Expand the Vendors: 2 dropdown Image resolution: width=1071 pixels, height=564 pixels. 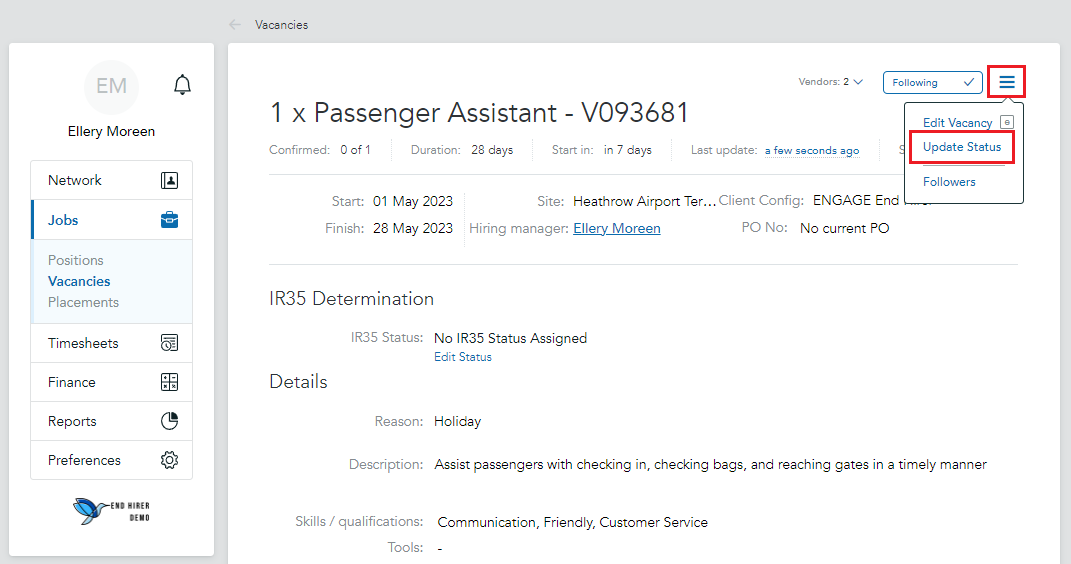[x=831, y=82]
